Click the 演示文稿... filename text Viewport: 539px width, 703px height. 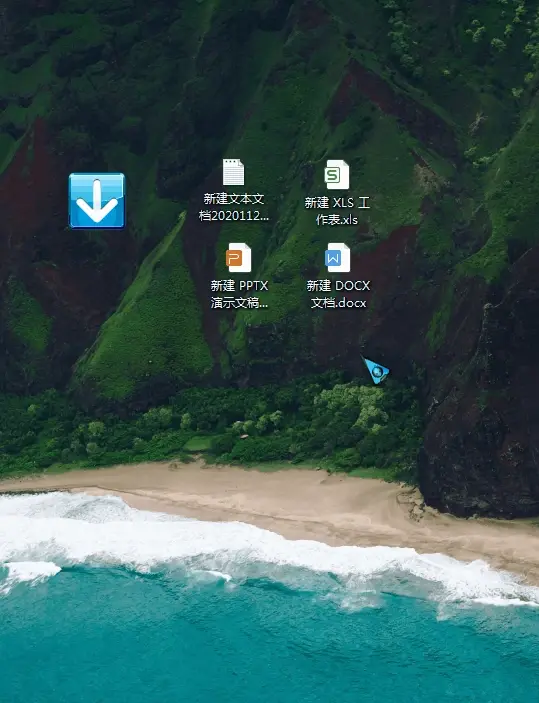[x=239, y=303]
